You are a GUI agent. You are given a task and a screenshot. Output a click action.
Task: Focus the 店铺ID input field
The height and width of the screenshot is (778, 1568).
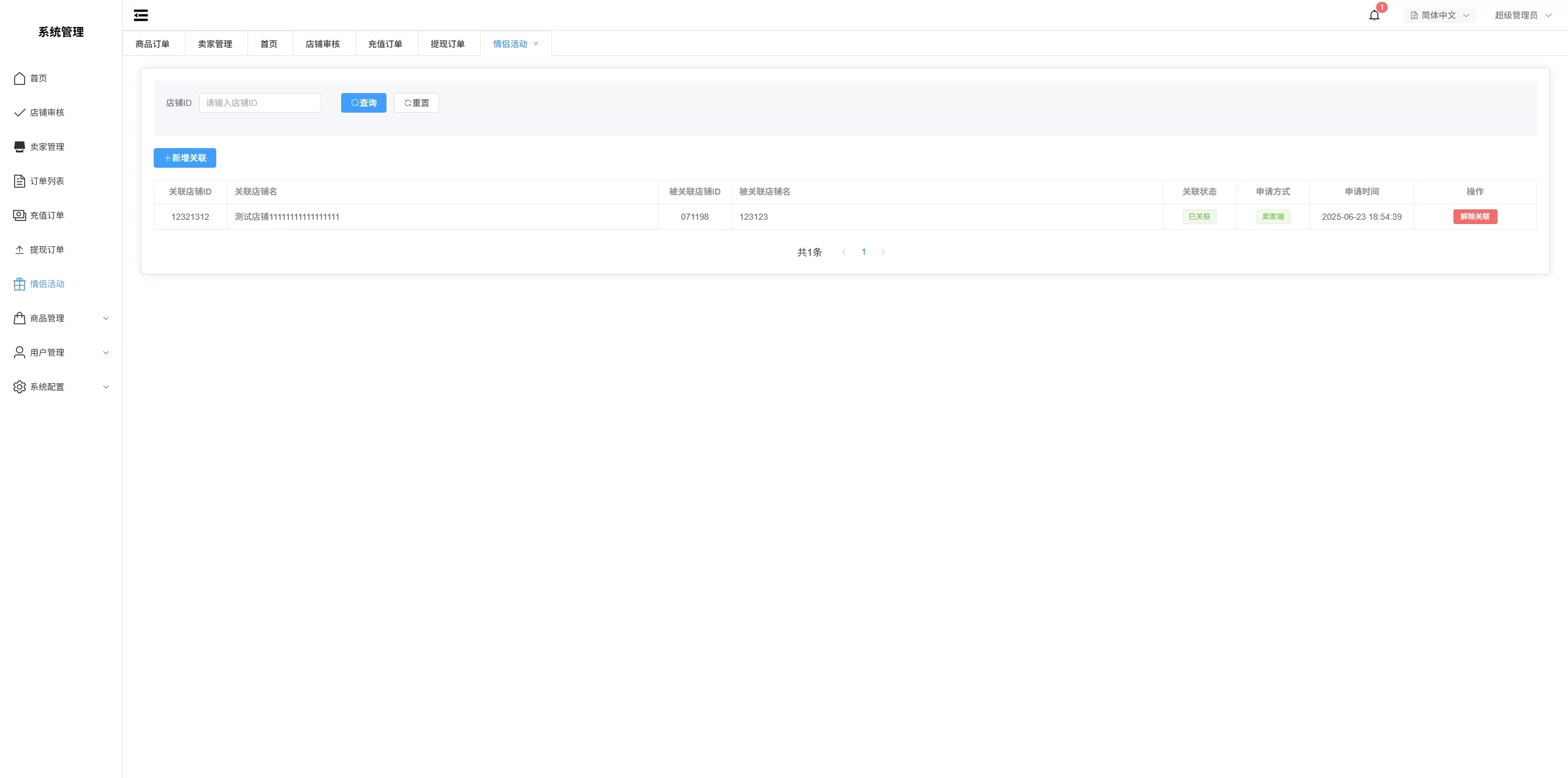click(x=260, y=103)
